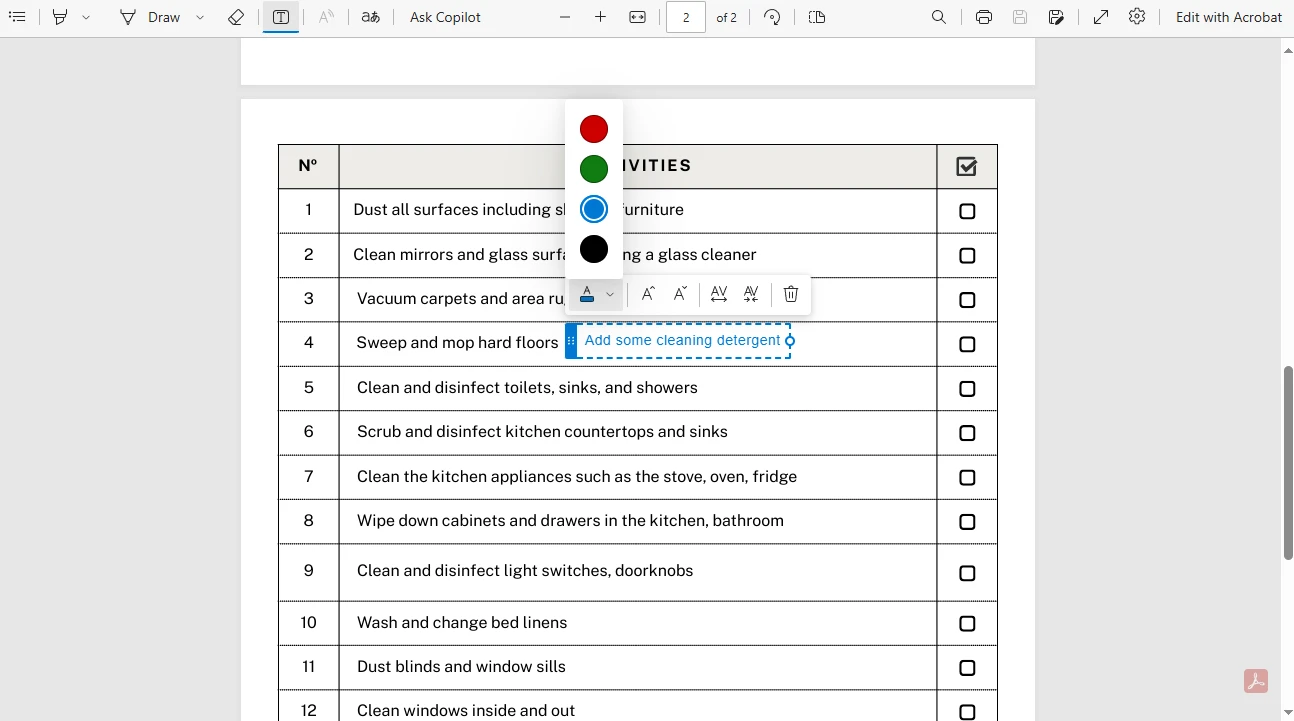Select the Highlight tool
This screenshot has height=721, width=1294.
click(x=60, y=17)
